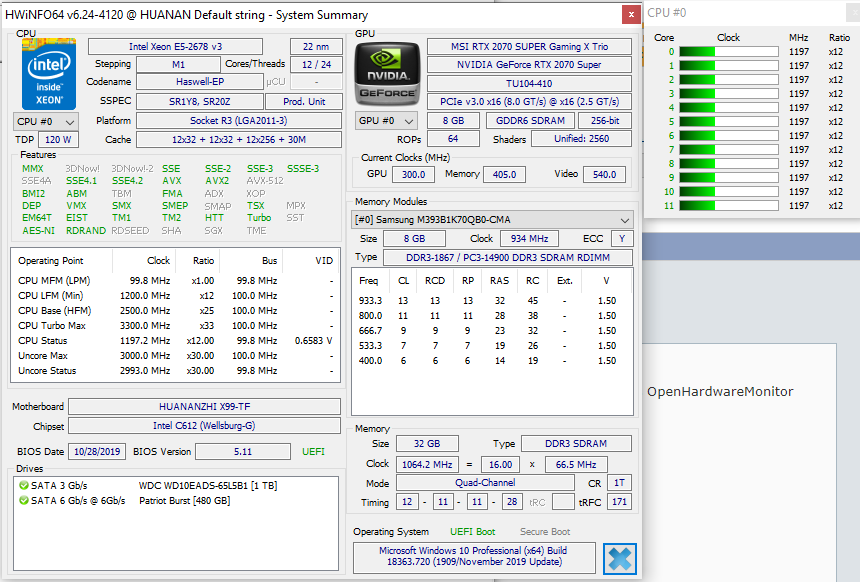Click the BIOS version 5.11 field
Viewport: 860px width, 582px height.
pos(243,451)
